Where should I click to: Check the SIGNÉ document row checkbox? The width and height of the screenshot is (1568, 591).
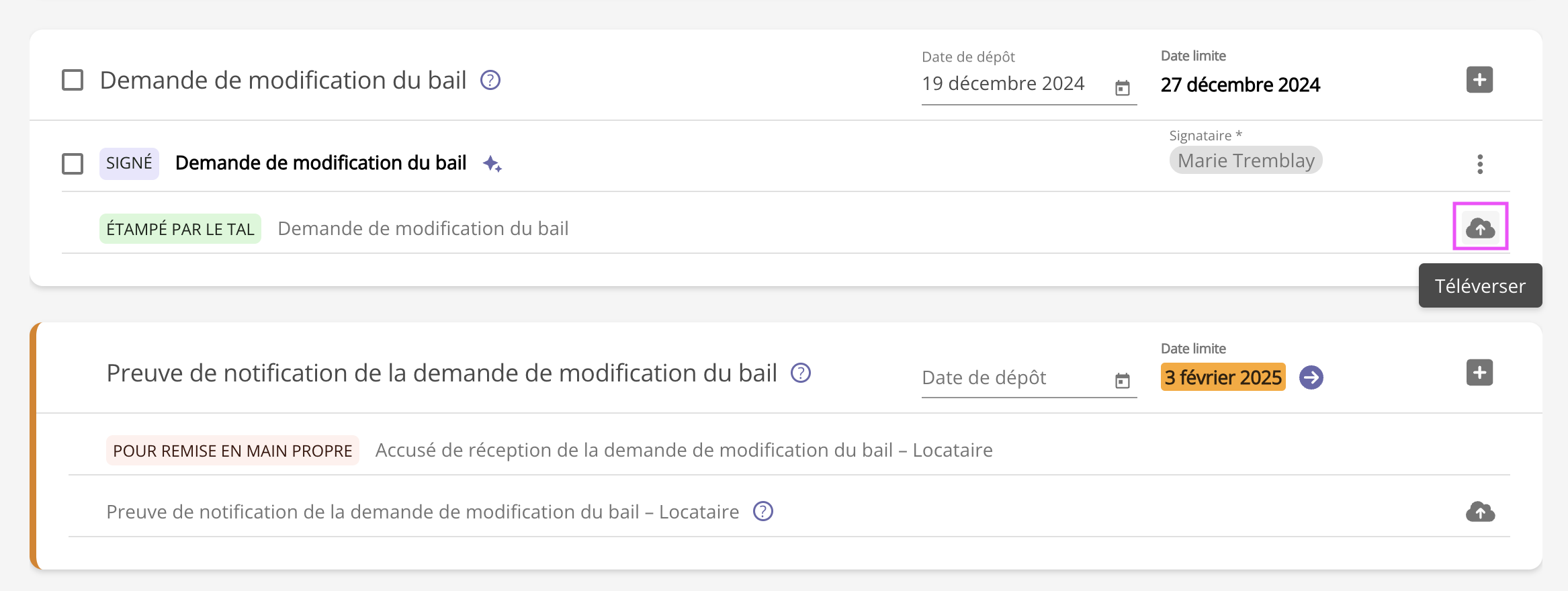73,164
